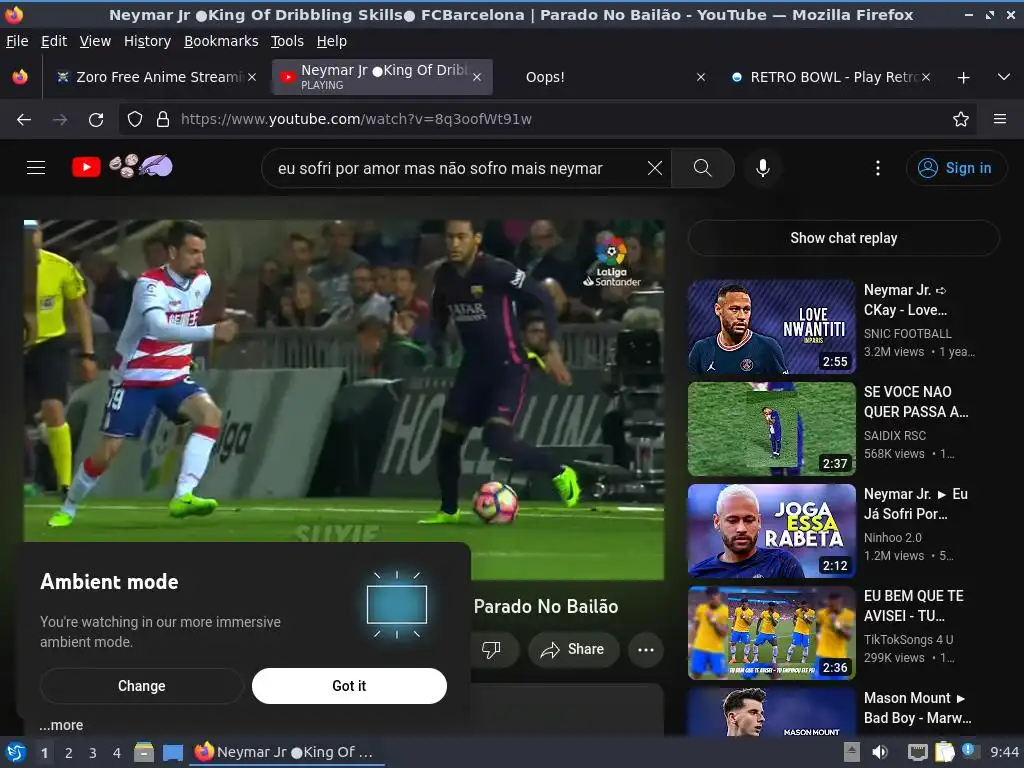1024x768 pixels.
Task: Click the Sign in button
Action: point(956,168)
